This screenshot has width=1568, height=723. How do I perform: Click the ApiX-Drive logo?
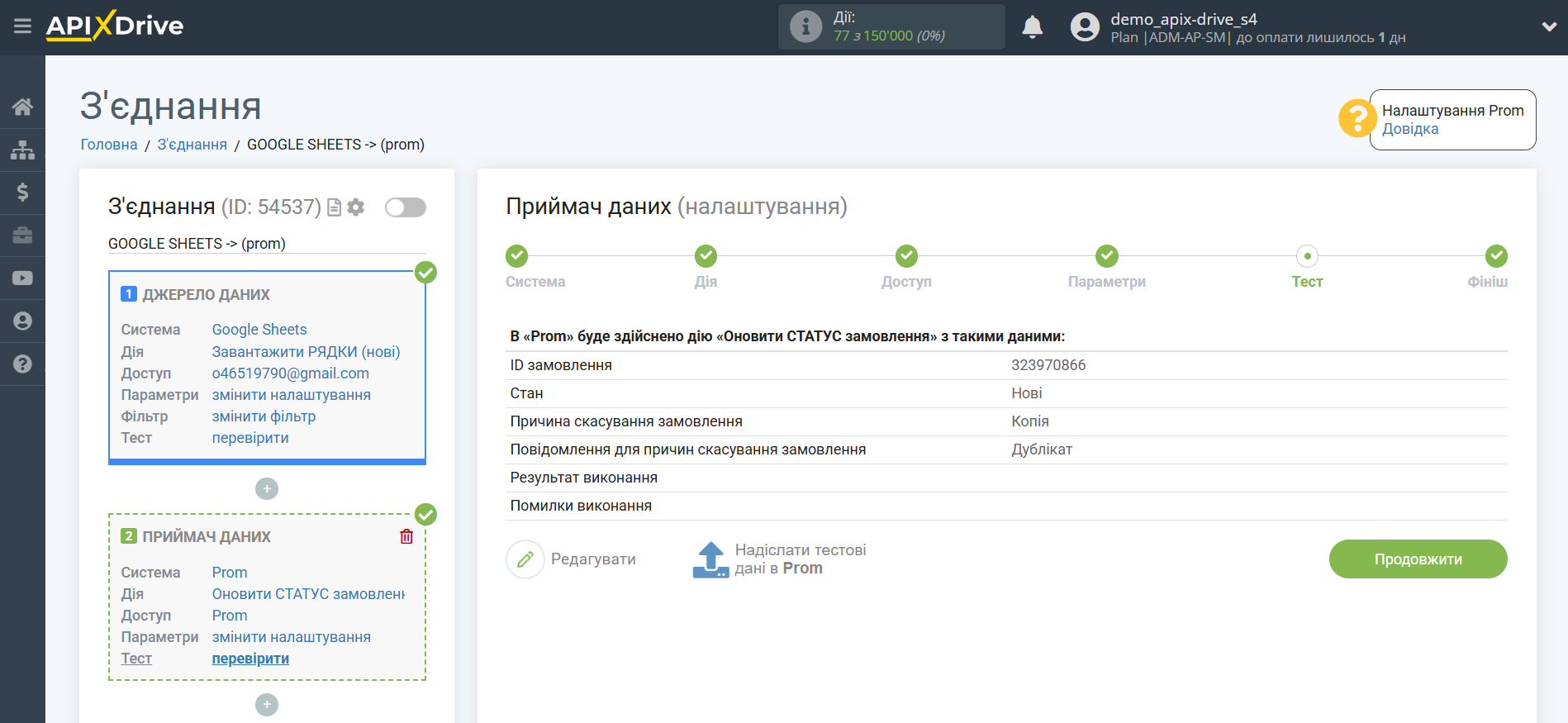(x=115, y=26)
